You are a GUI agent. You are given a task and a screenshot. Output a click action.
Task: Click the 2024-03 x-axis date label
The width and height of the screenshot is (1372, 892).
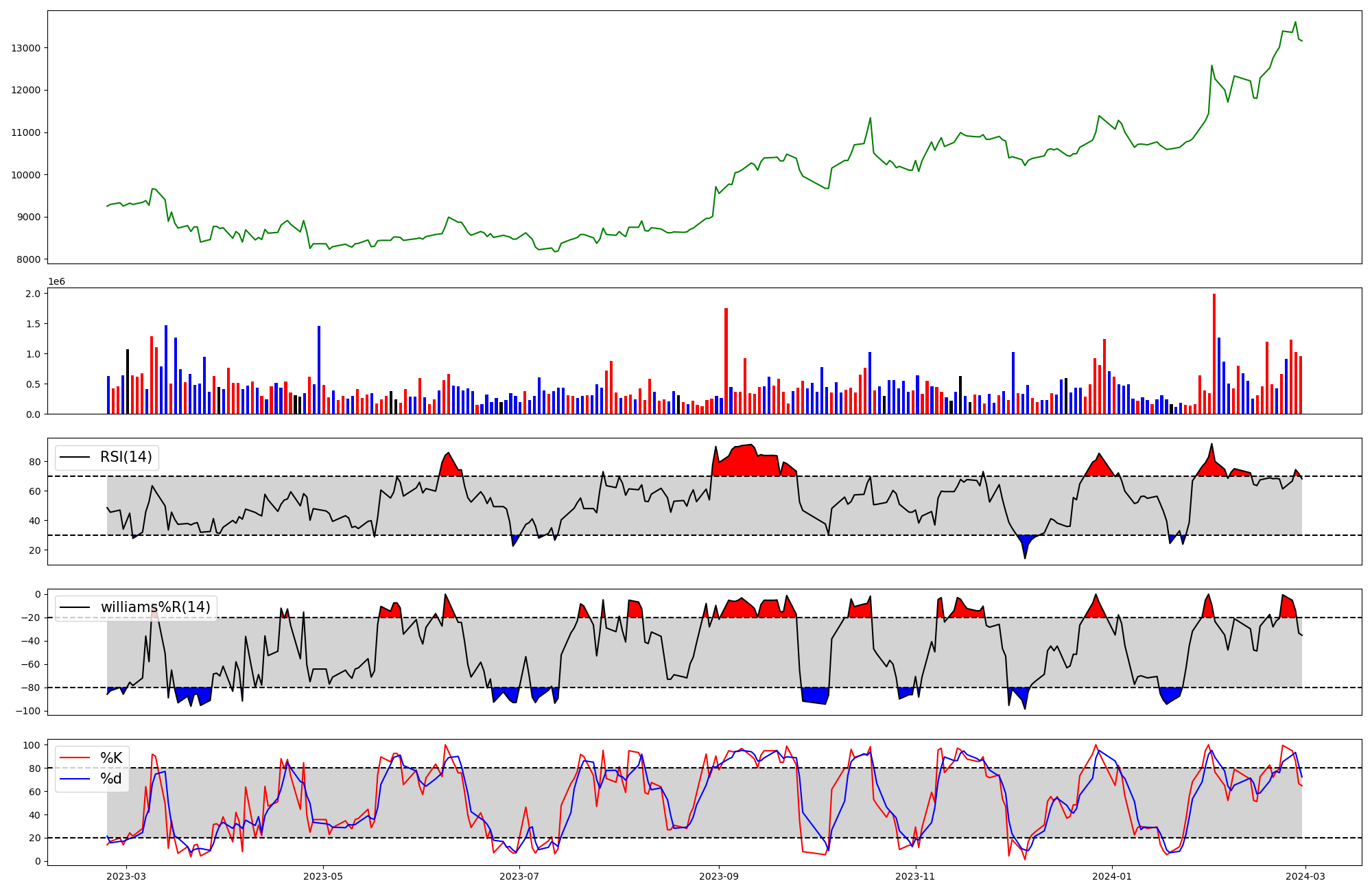coord(1305,876)
